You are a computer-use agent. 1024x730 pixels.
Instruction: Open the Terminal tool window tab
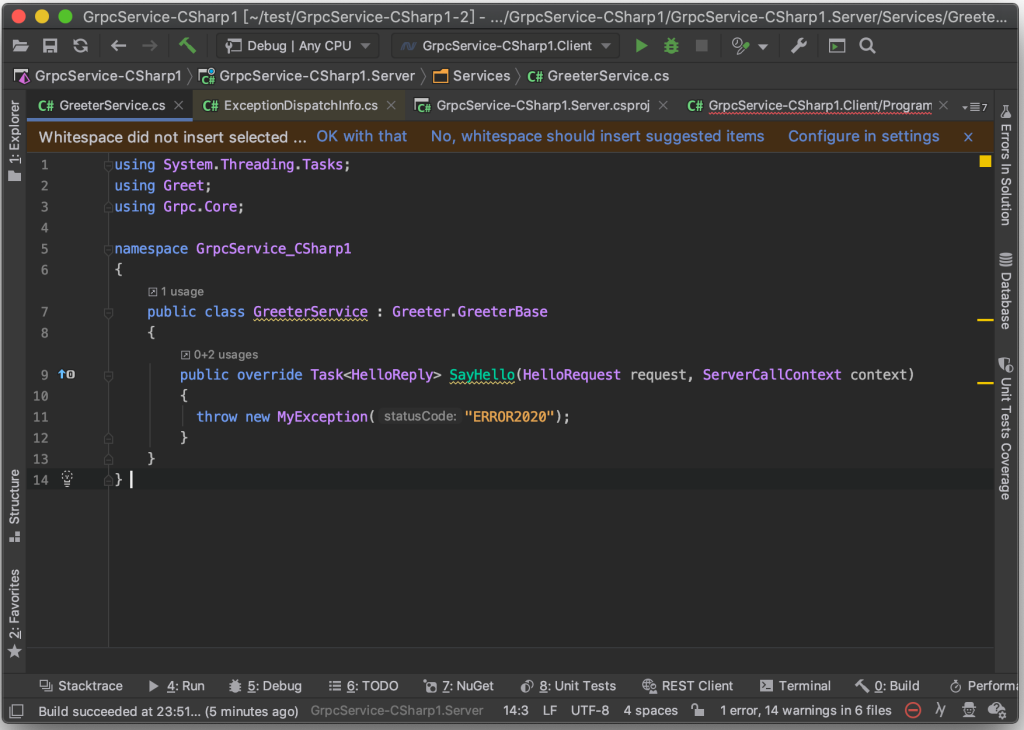[x=795, y=686]
